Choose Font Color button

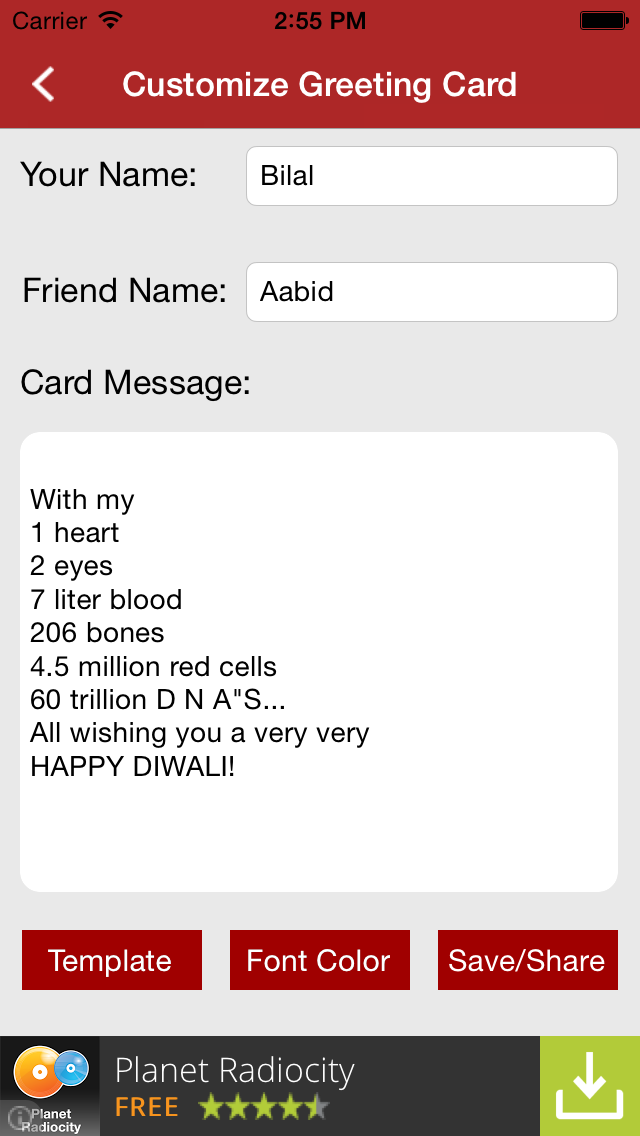[x=319, y=960]
